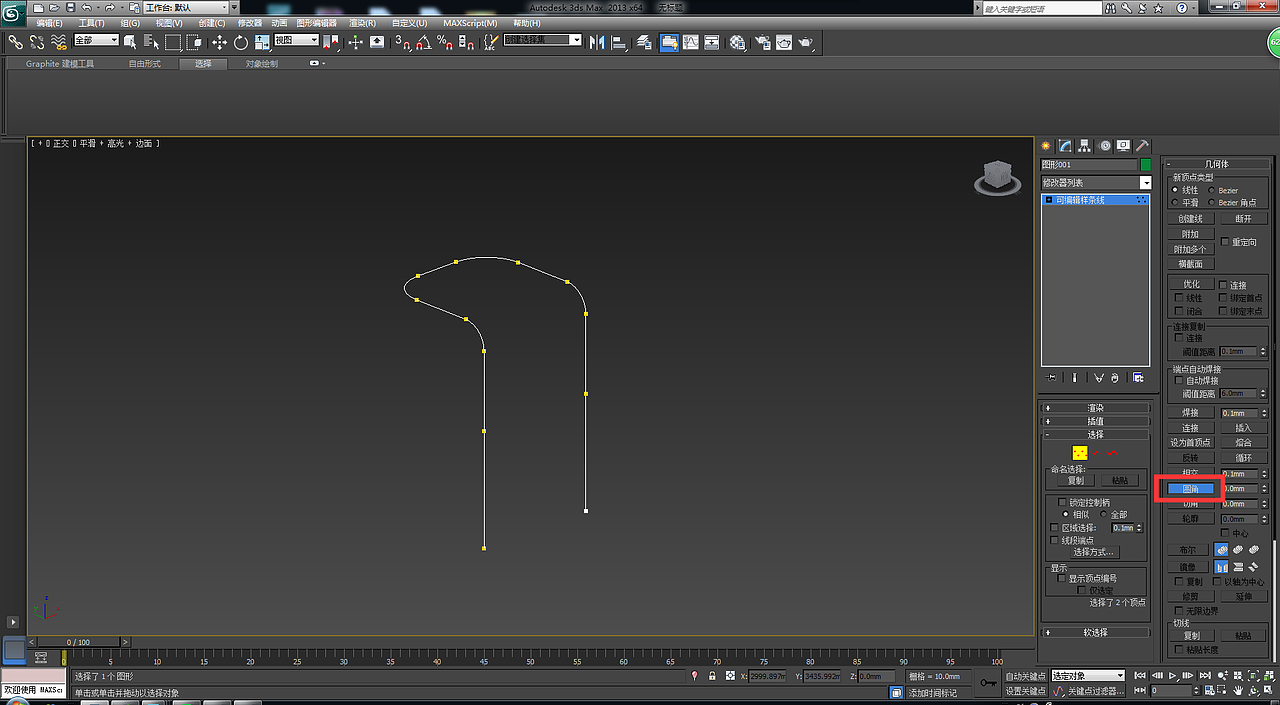Select the 全部 radio button
Screen dimensions: 1280x705
pyautogui.click(x=1104, y=514)
